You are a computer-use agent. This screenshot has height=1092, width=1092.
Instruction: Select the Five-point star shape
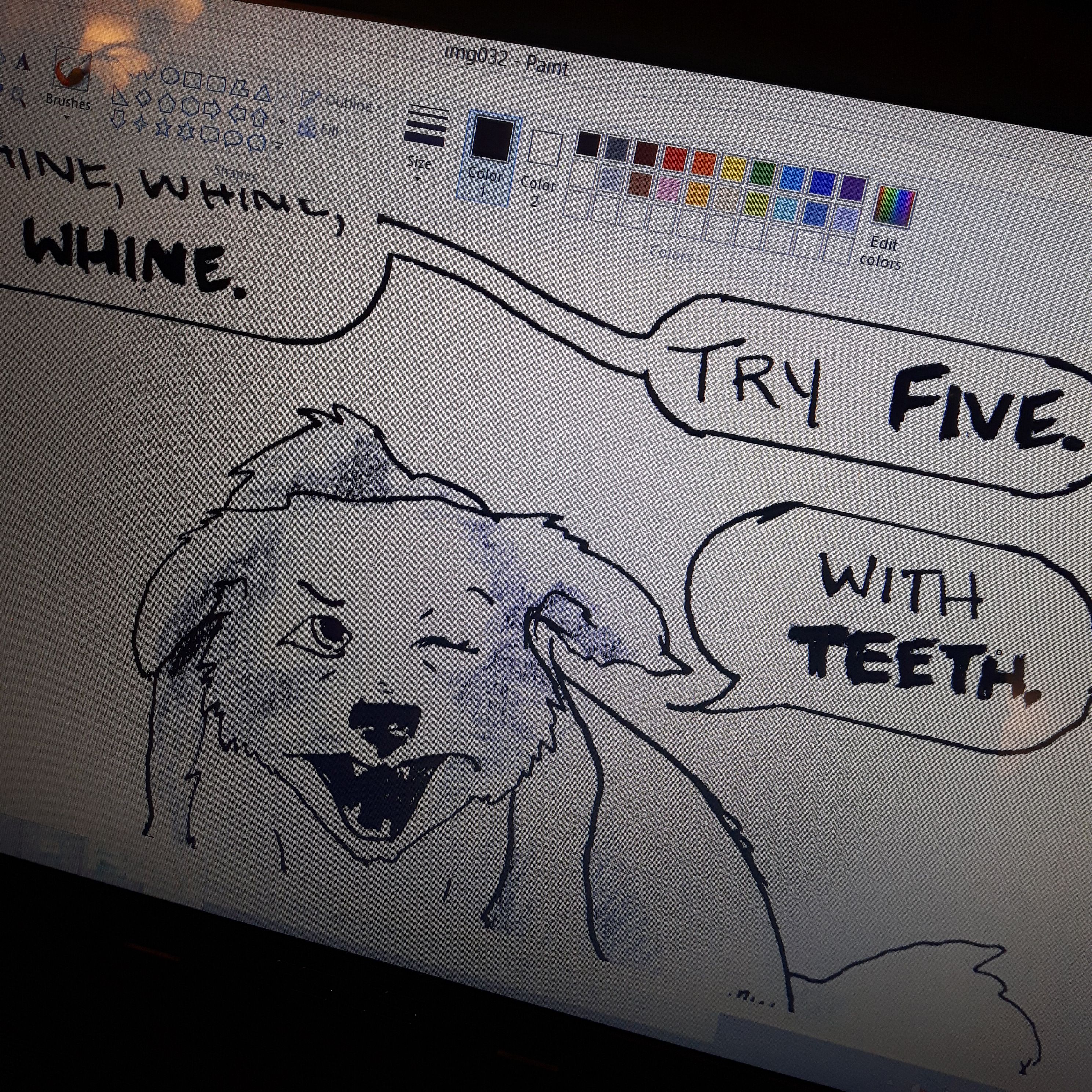point(164,128)
